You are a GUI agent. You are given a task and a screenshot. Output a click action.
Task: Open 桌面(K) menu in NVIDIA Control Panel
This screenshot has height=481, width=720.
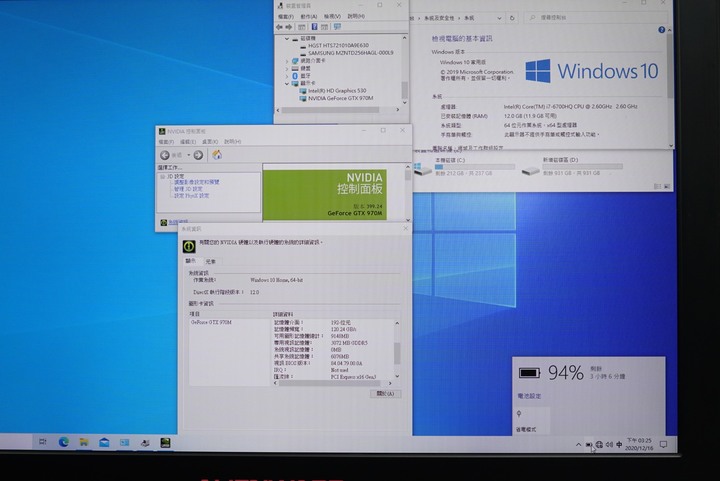tap(210, 142)
